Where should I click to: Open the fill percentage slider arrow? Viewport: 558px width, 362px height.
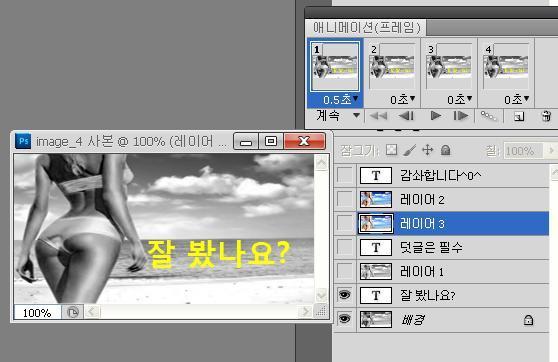tap(551, 151)
